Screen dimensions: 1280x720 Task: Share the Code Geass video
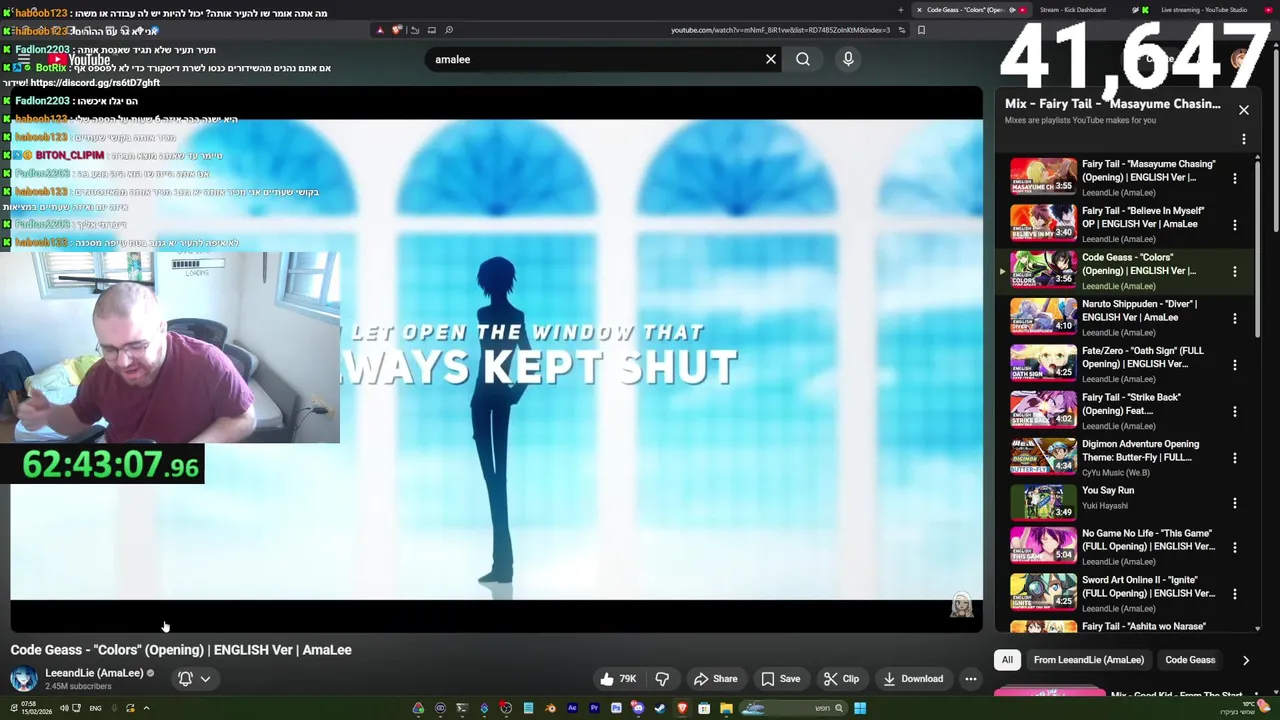[x=716, y=679]
